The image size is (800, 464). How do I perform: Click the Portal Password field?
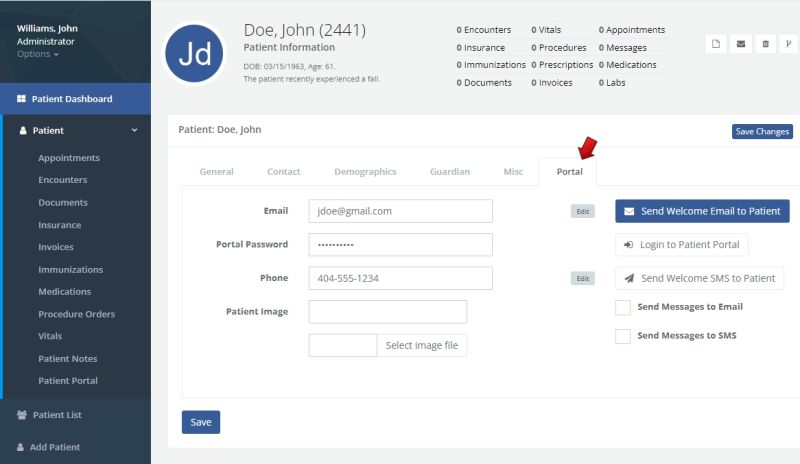pyautogui.click(x=400, y=245)
